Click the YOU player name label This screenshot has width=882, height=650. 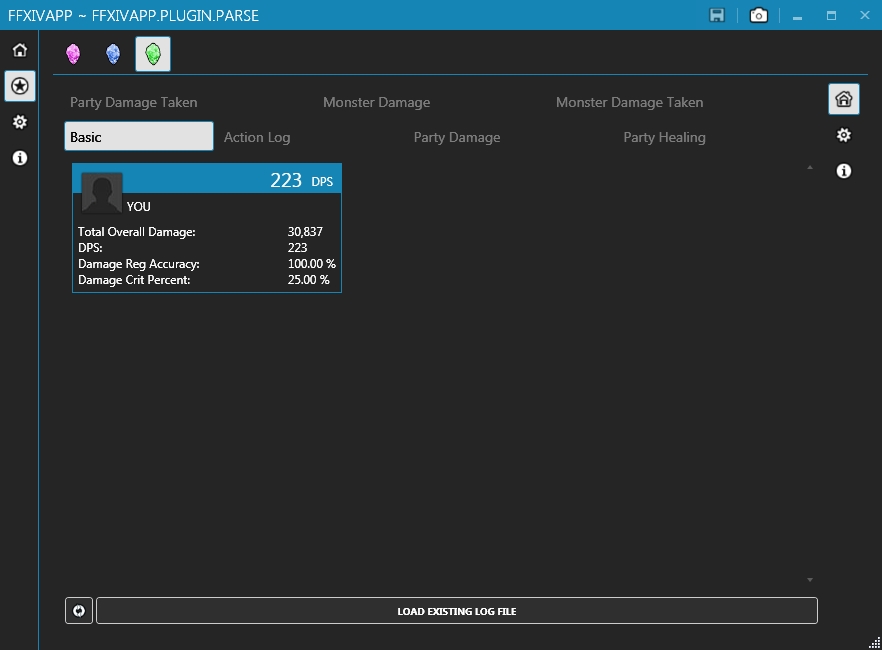point(138,206)
